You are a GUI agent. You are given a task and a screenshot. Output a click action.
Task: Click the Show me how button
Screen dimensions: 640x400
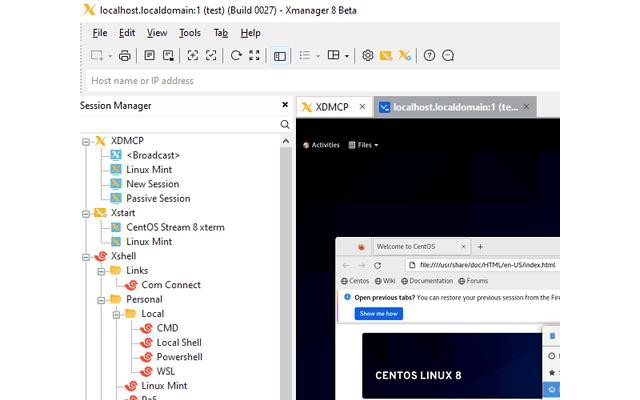[378, 313]
